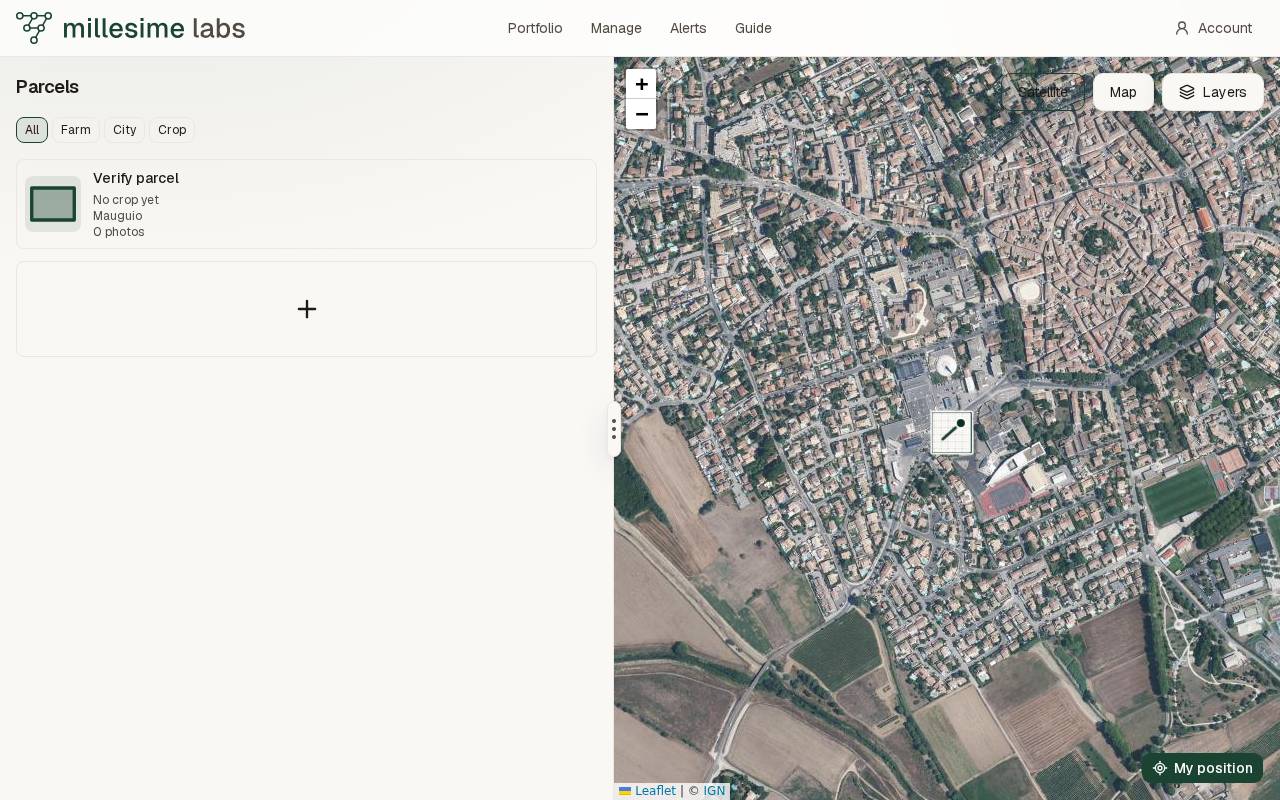Click the Parcels heading
The width and height of the screenshot is (1280, 800).
pos(47,87)
